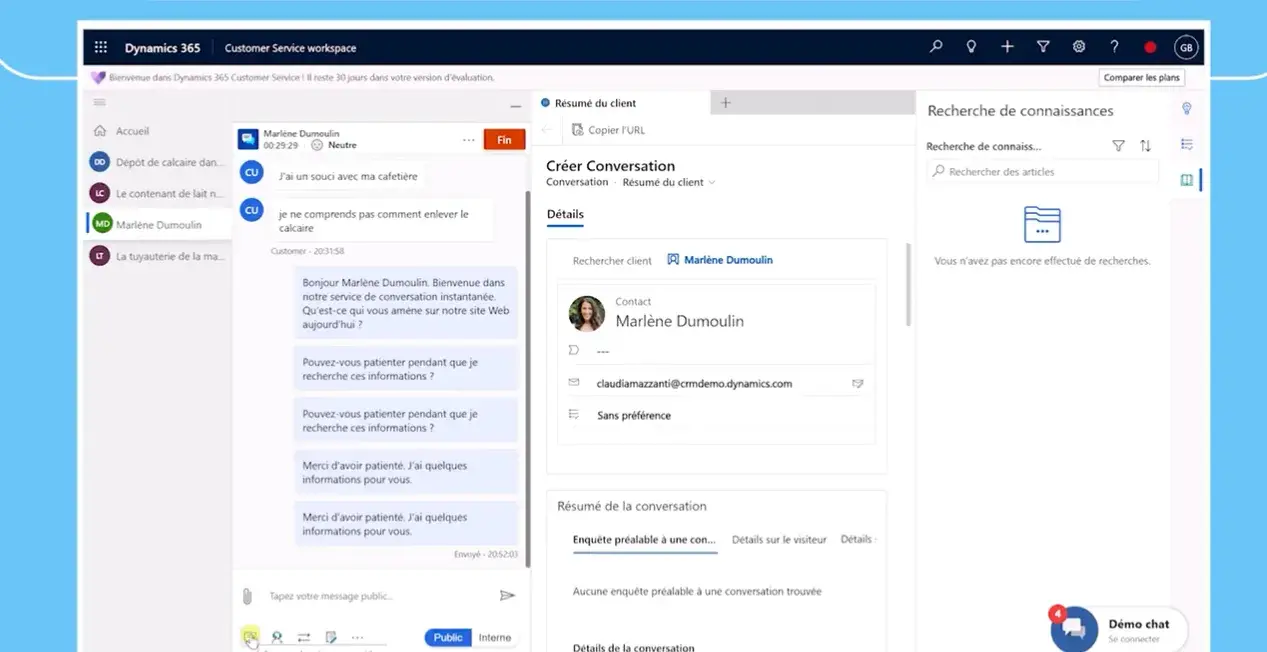Click the attachment paperclip icon
The height and width of the screenshot is (652, 1267).
pos(247,596)
